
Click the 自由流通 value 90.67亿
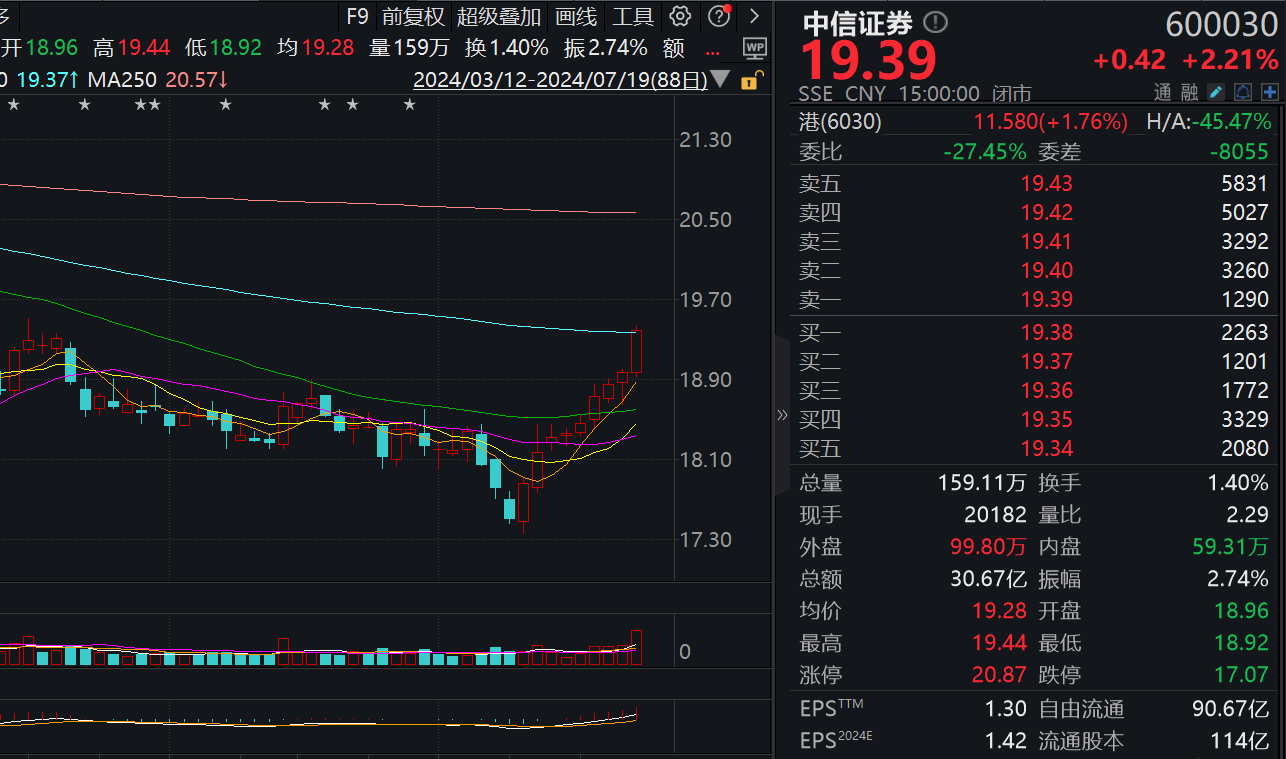tap(1230, 709)
